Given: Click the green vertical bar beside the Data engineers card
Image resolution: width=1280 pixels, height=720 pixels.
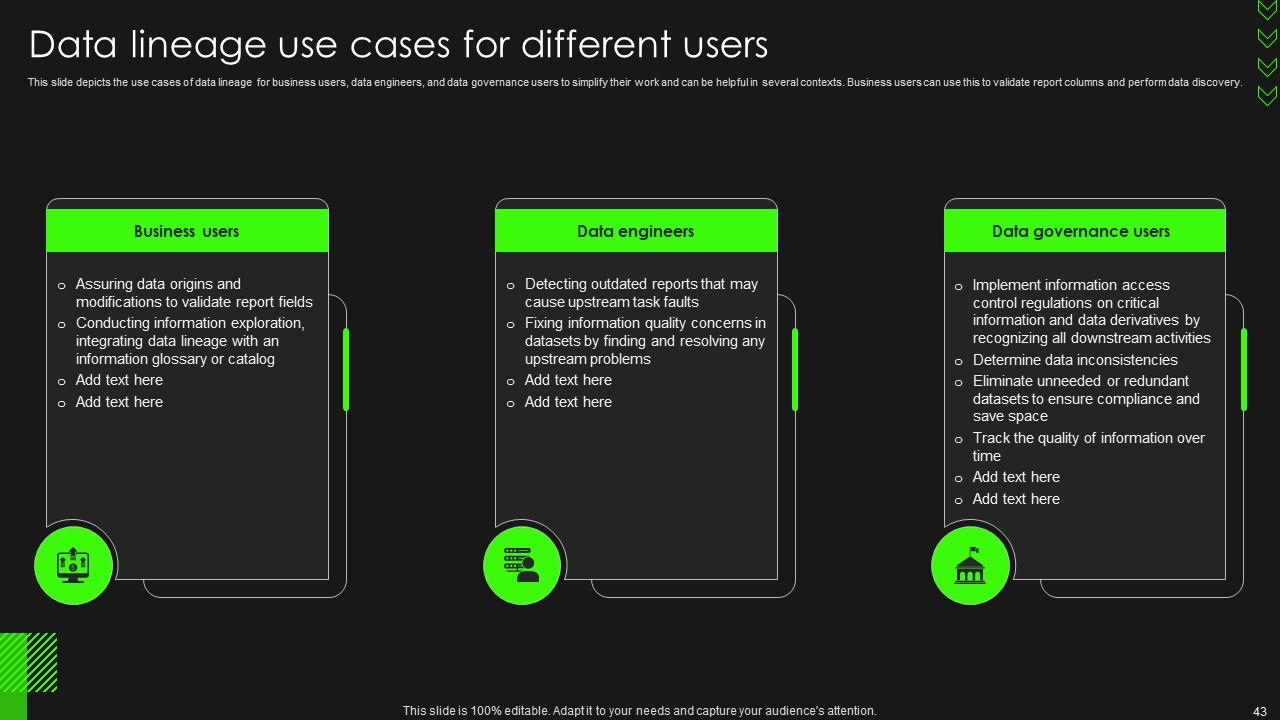Looking at the screenshot, I should (795, 369).
